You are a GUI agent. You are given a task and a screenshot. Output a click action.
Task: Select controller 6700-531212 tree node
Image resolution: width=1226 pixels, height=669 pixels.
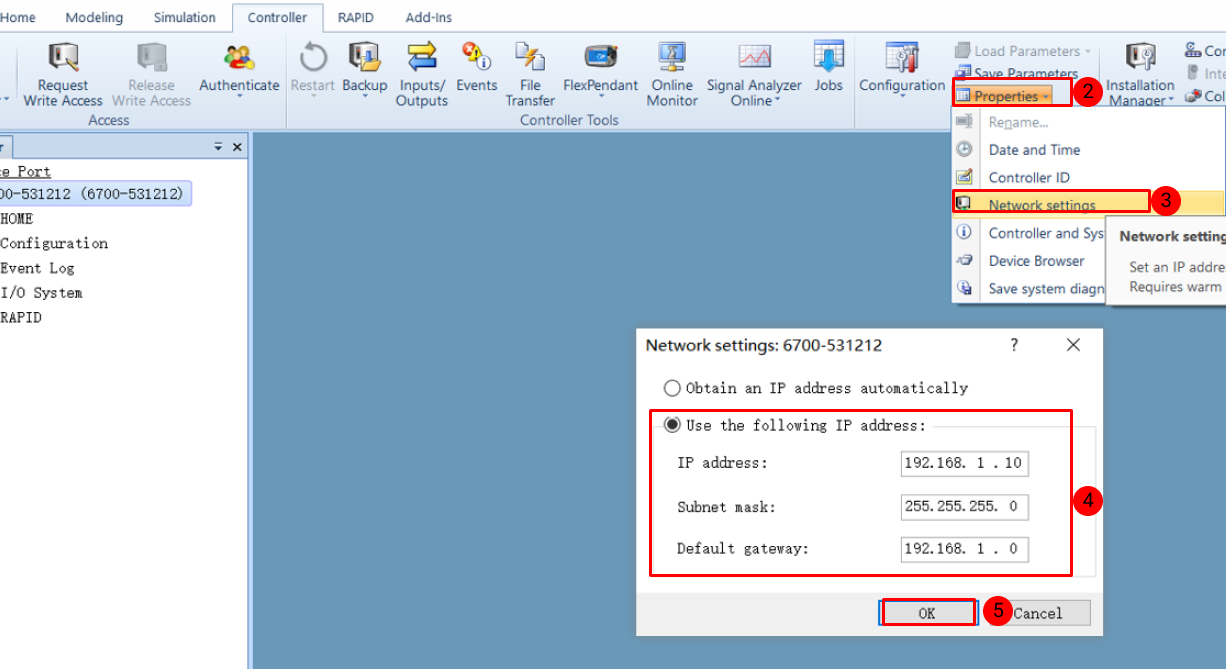point(92,194)
